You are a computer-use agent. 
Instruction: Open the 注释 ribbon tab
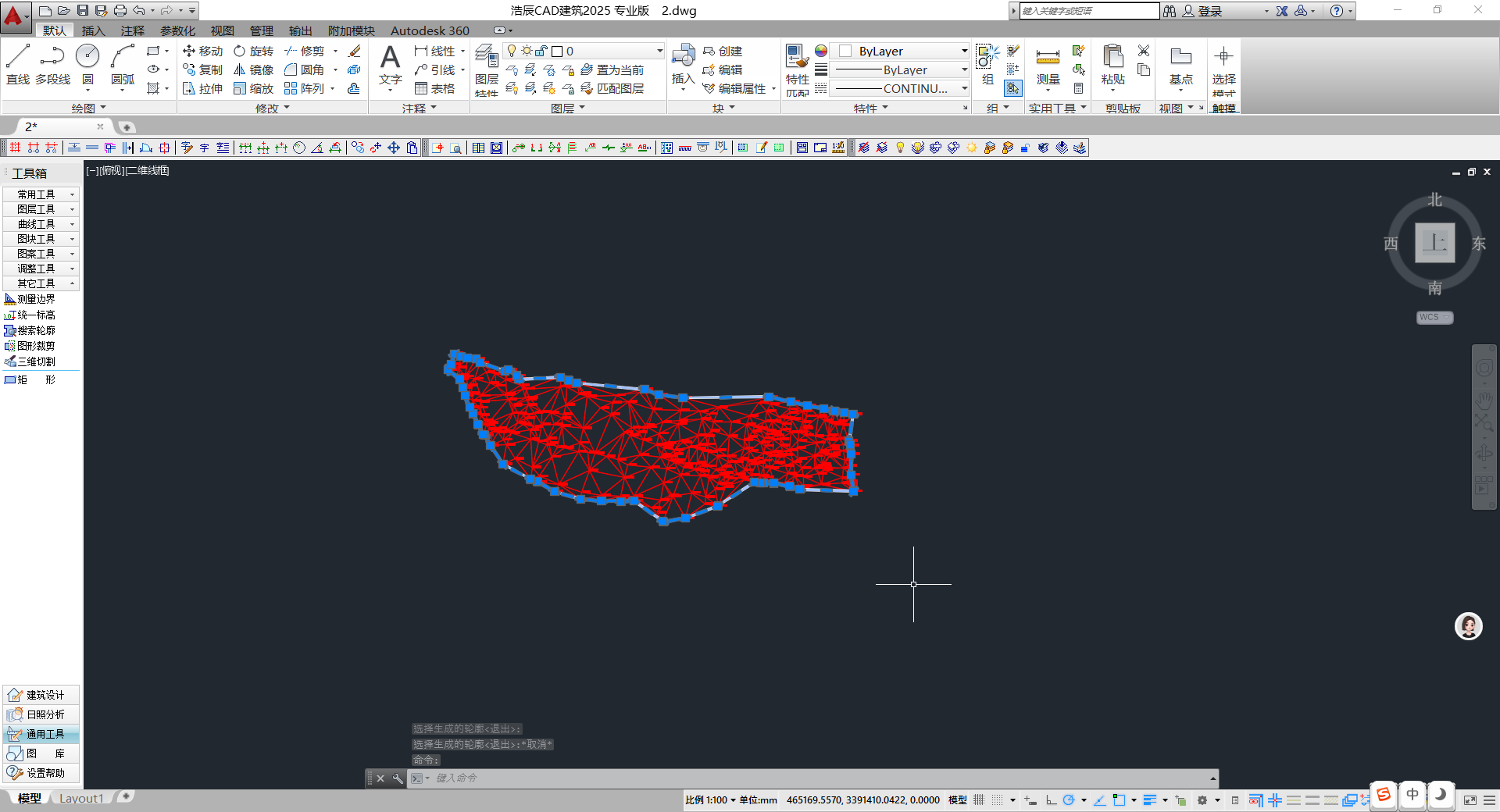tap(132, 30)
